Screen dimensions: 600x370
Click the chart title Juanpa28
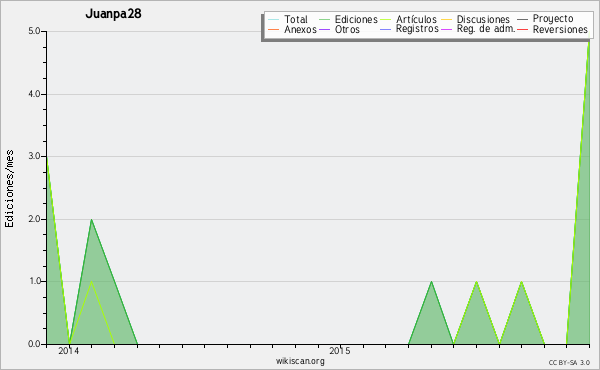[113, 14]
